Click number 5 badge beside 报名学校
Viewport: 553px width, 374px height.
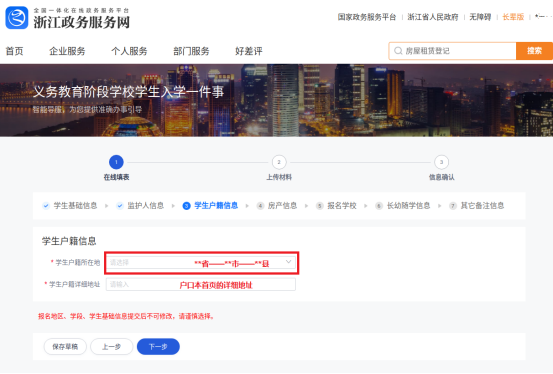320,206
